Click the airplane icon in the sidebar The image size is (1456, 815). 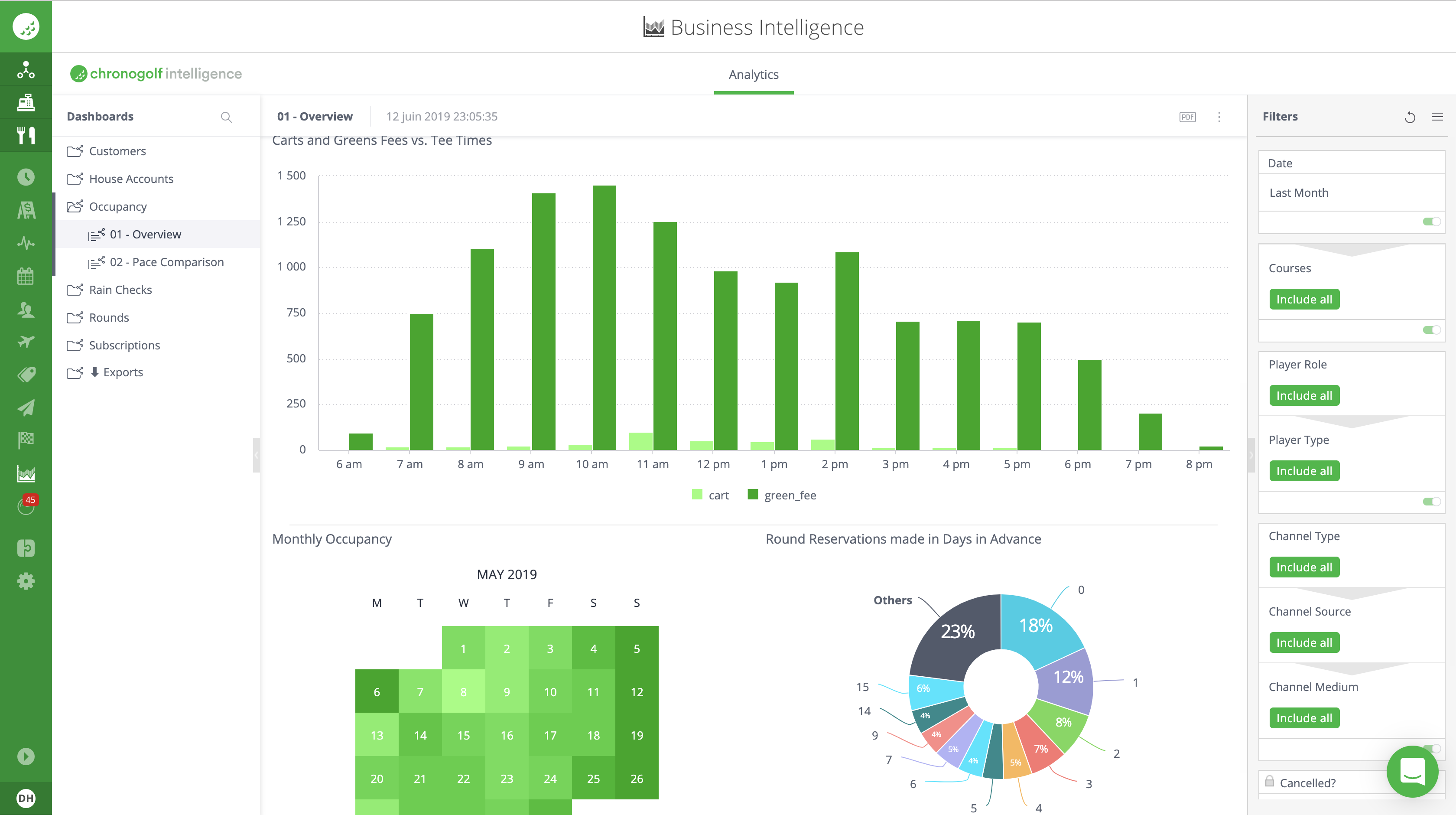click(26, 342)
